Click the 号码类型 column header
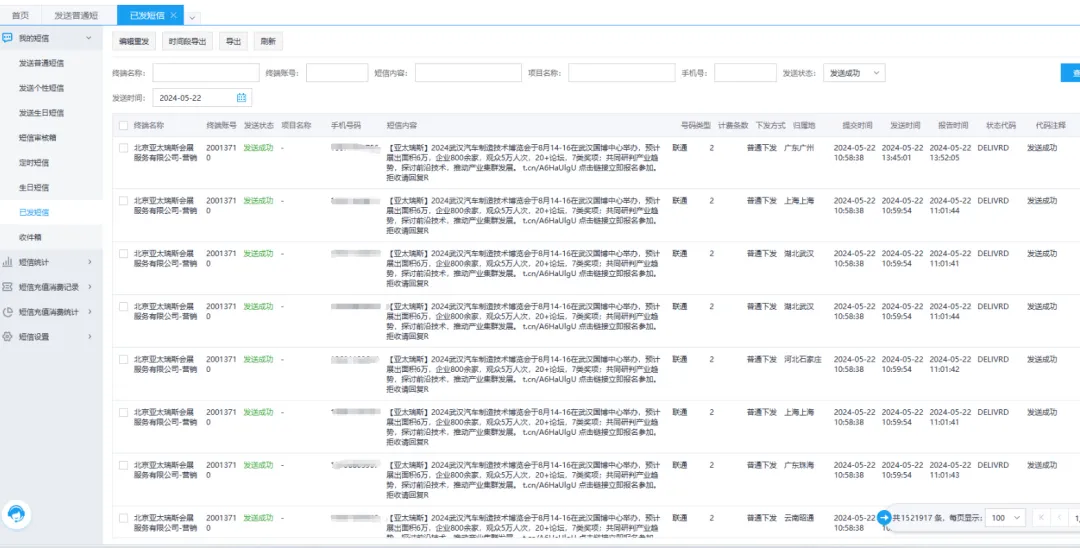Image resolution: width=1080 pixels, height=548 pixels. (696, 125)
